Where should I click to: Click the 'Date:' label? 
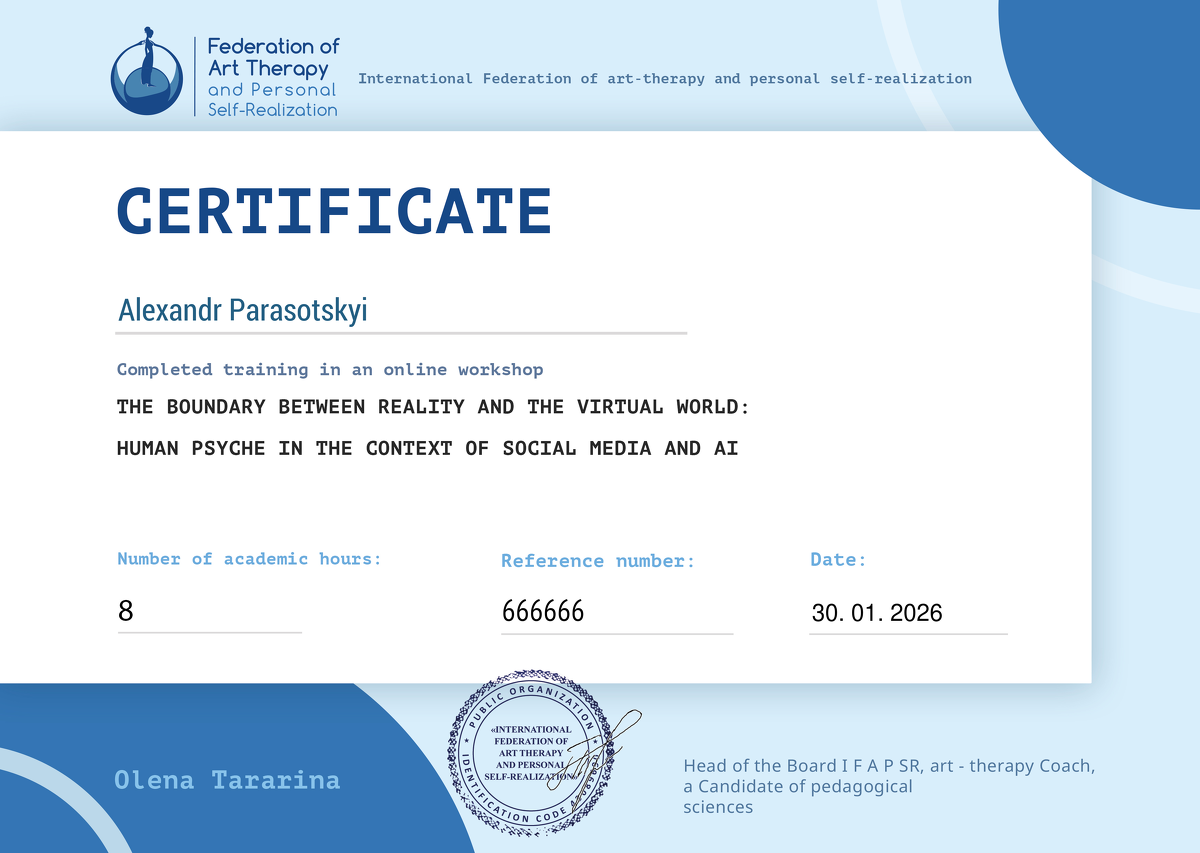(x=838, y=560)
